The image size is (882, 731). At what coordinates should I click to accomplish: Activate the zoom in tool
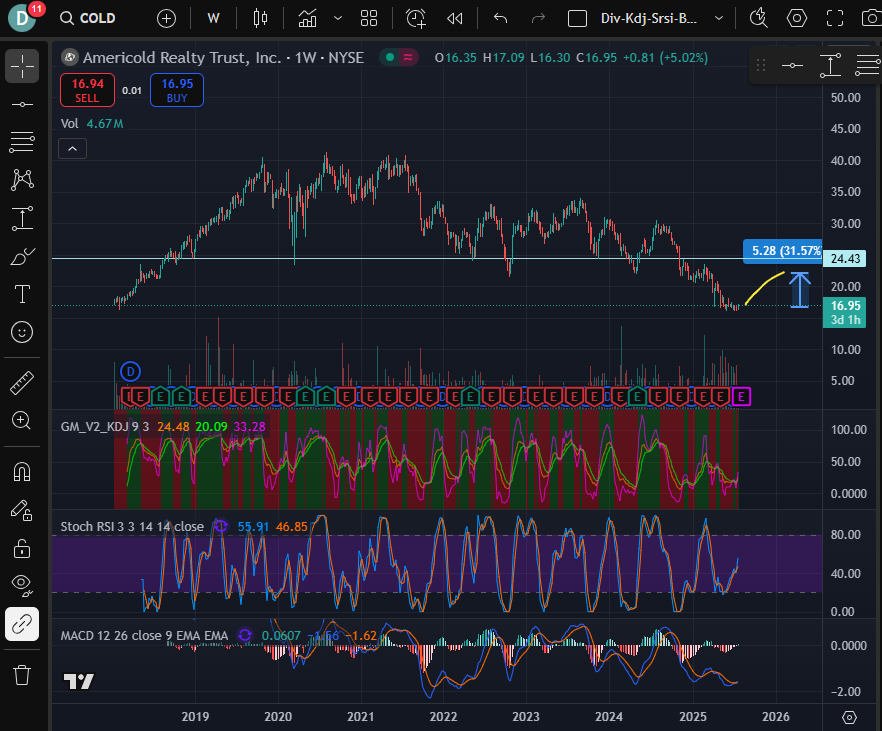pos(22,420)
